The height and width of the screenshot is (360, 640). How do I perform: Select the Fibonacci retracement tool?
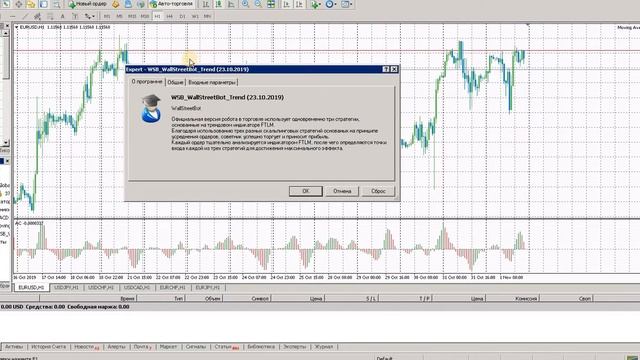coord(50,16)
